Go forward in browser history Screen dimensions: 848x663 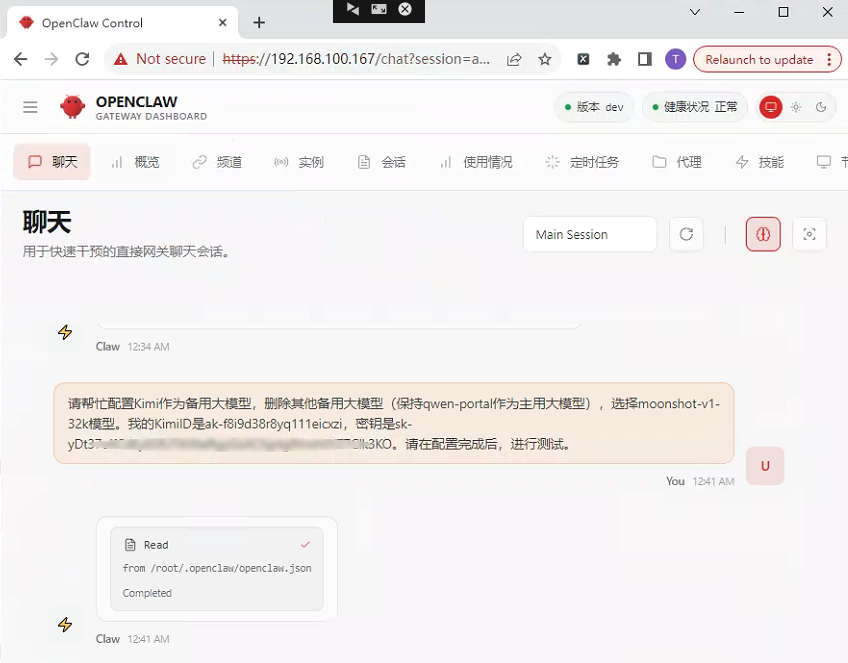tap(51, 59)
